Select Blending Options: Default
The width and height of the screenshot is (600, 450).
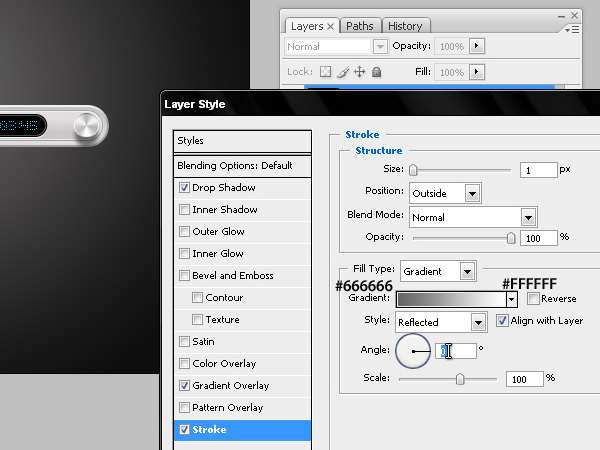pyautogui.click(x=235, y=166)
